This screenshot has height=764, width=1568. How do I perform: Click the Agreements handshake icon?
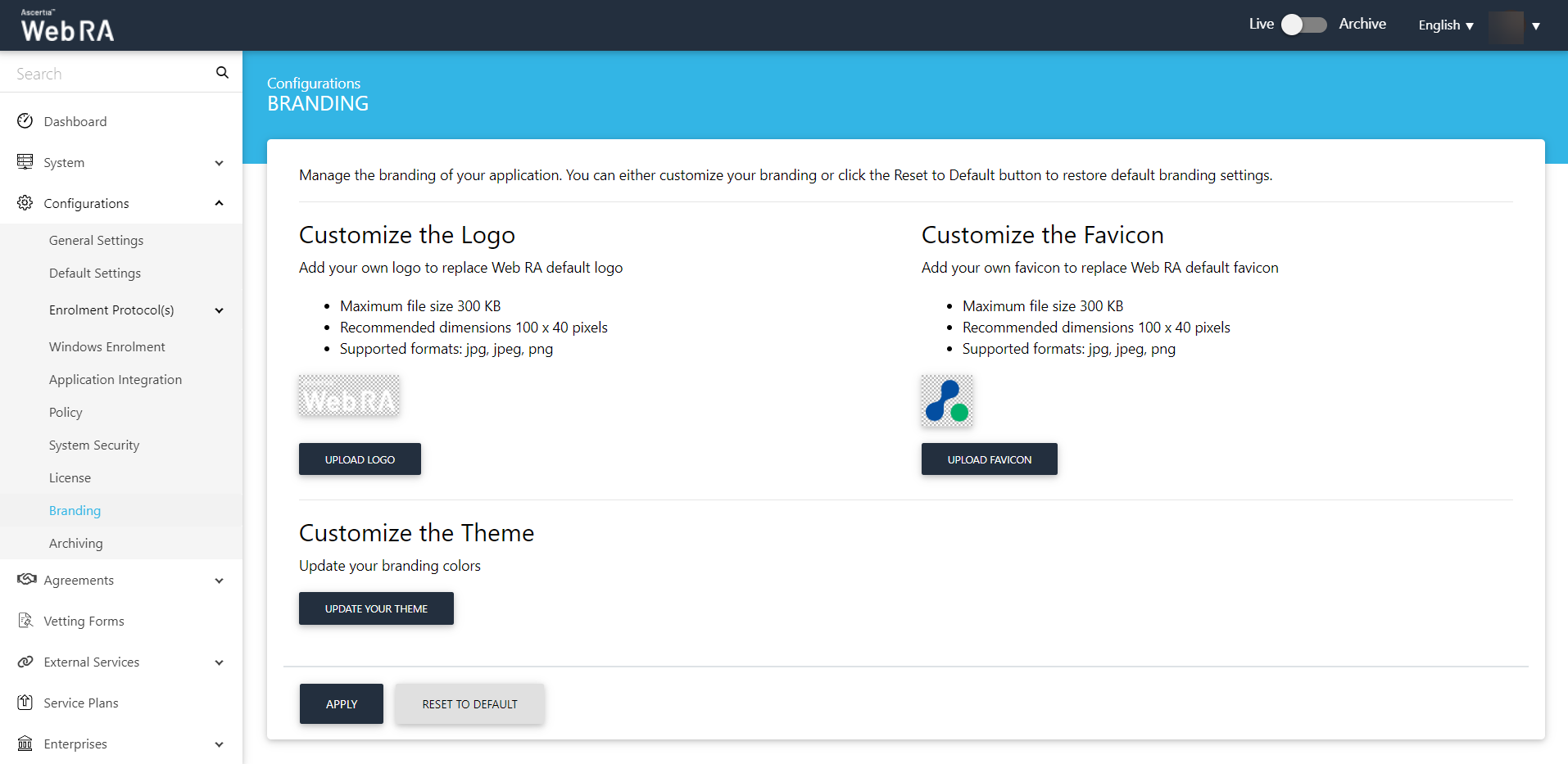click(x=27, y=579)
